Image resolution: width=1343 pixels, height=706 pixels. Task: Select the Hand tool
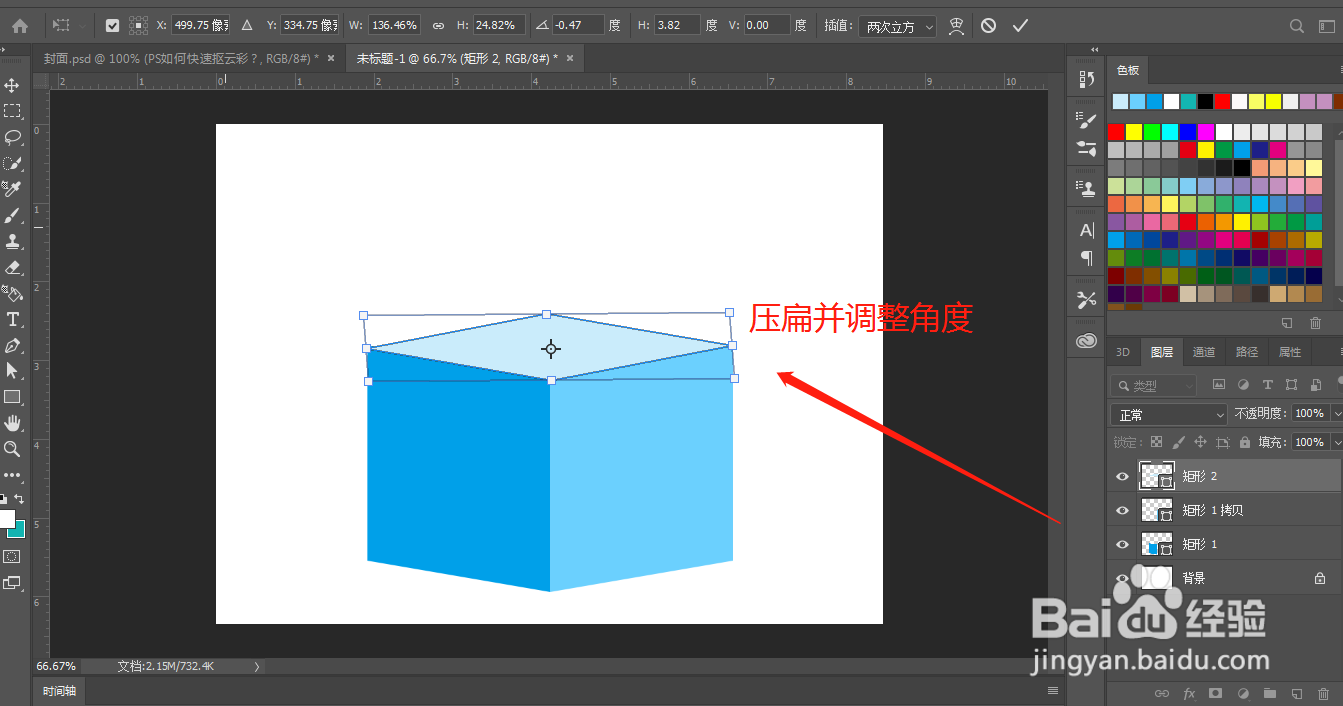point(13,423)
